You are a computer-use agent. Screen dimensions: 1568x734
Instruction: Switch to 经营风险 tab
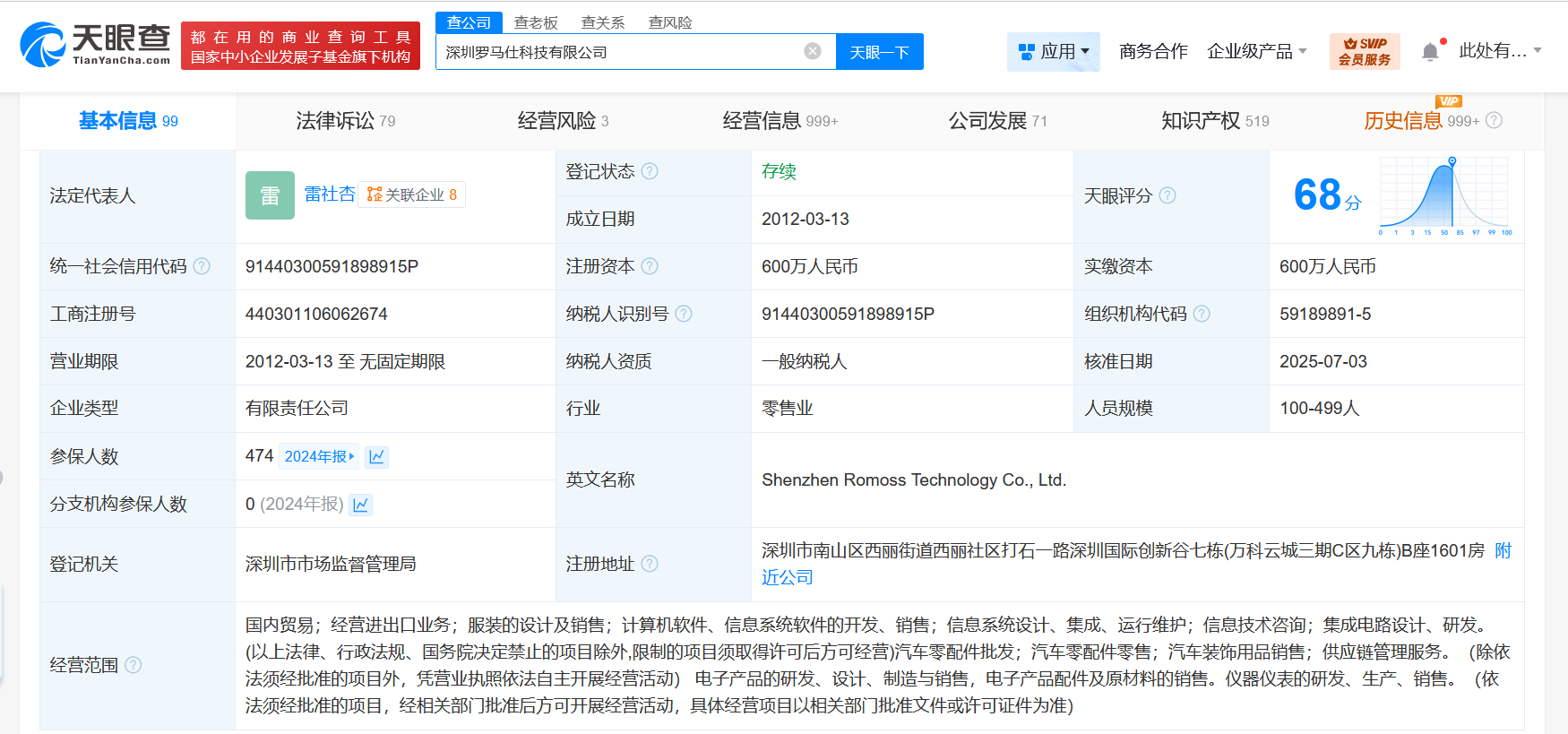(563, 121)
